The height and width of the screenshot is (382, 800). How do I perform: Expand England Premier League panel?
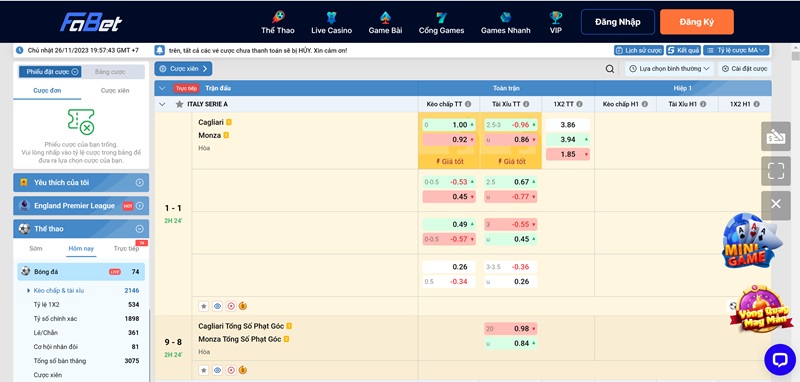[x=81, y=206]
